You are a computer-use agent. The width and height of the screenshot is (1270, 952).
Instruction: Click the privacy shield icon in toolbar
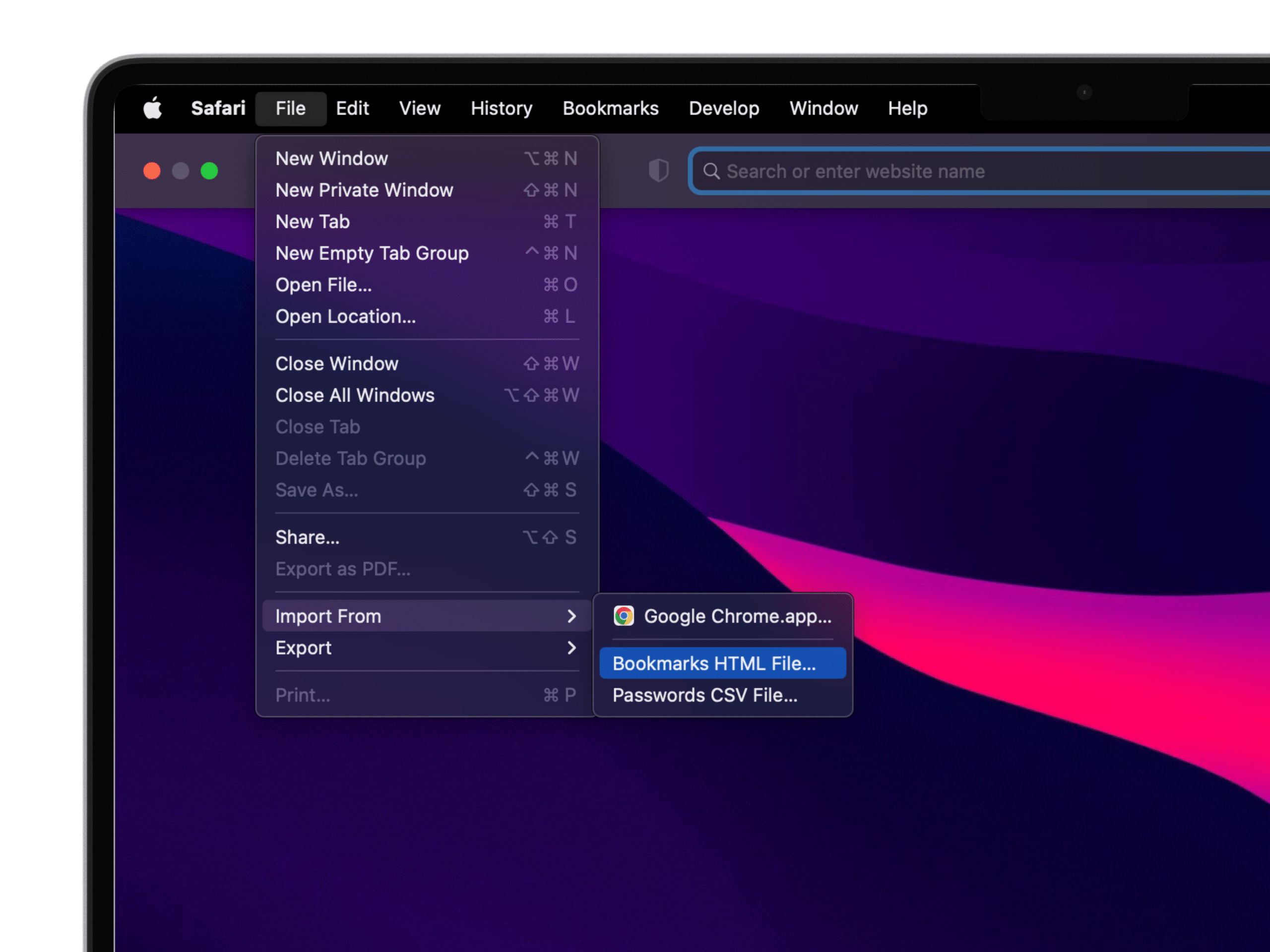click(658, 171)
